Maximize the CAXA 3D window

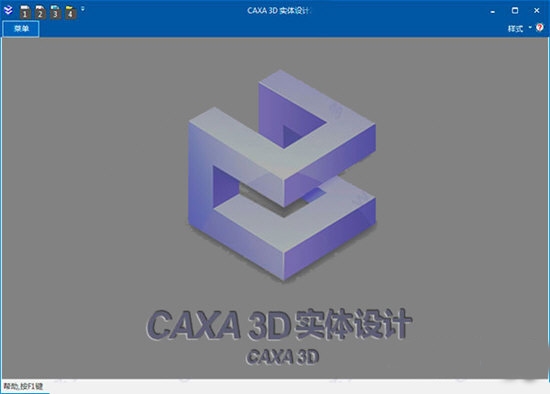tap(515, 11)
